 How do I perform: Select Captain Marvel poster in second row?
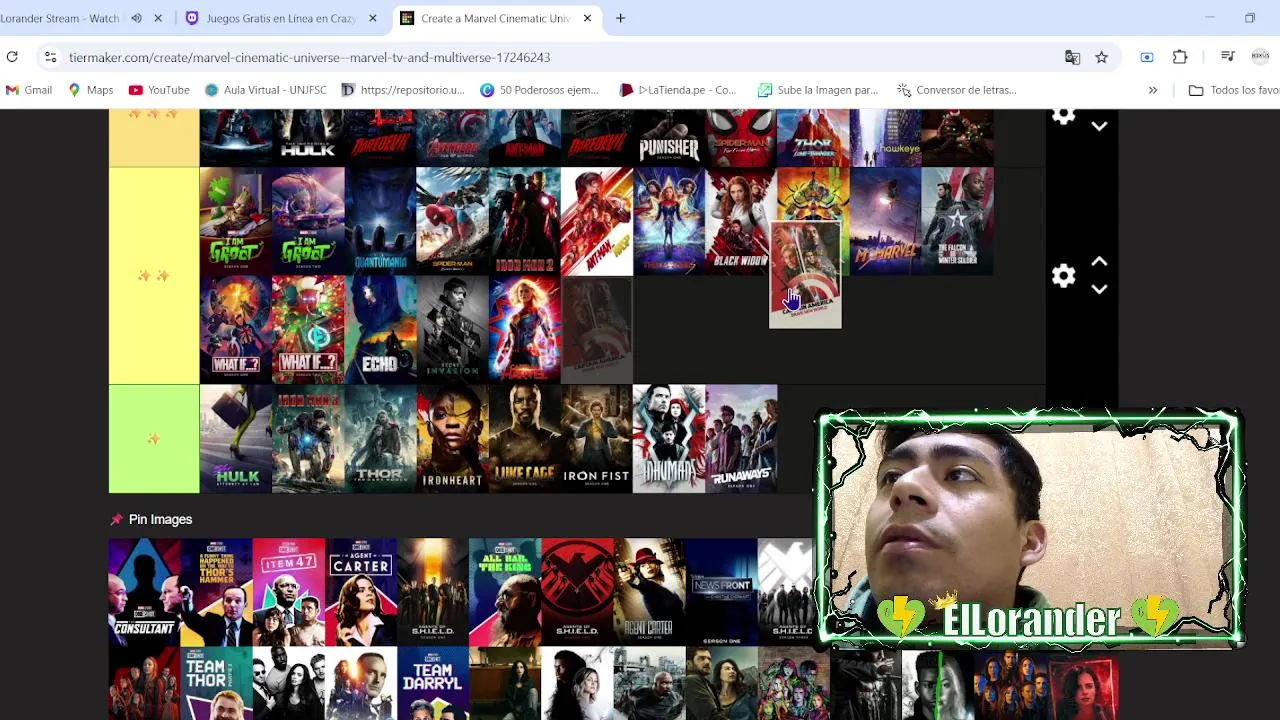(x=525, y=330)
